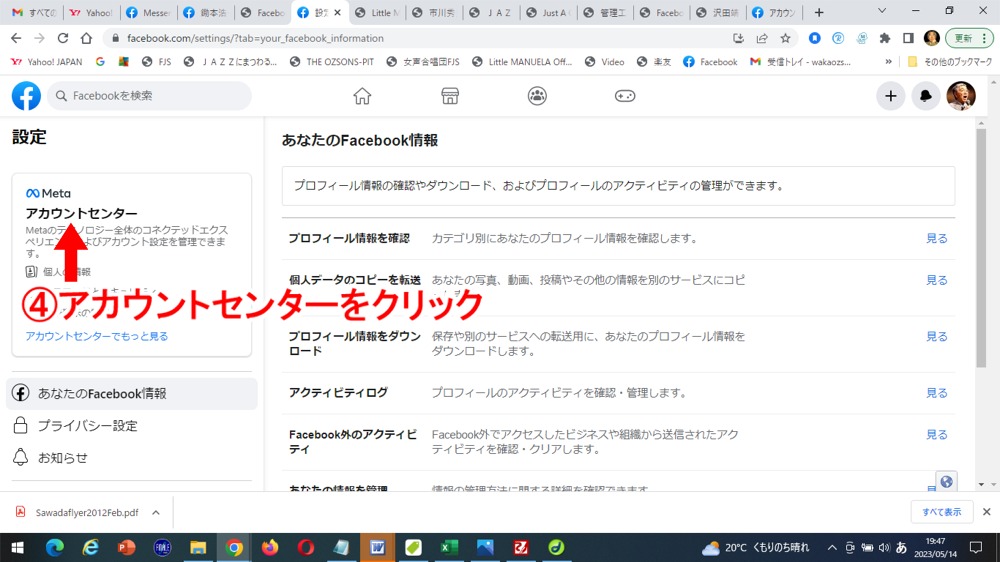Click the browser home icon

point(86,38)
